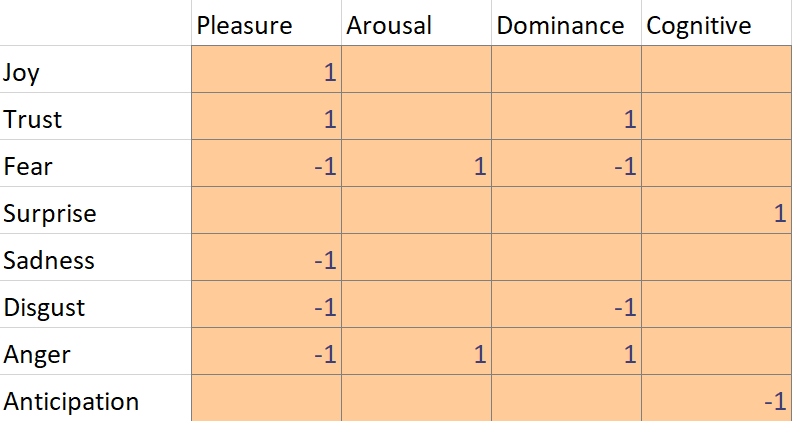Click the Sadness row label
792x421 pixels.
tap(96, 260)
